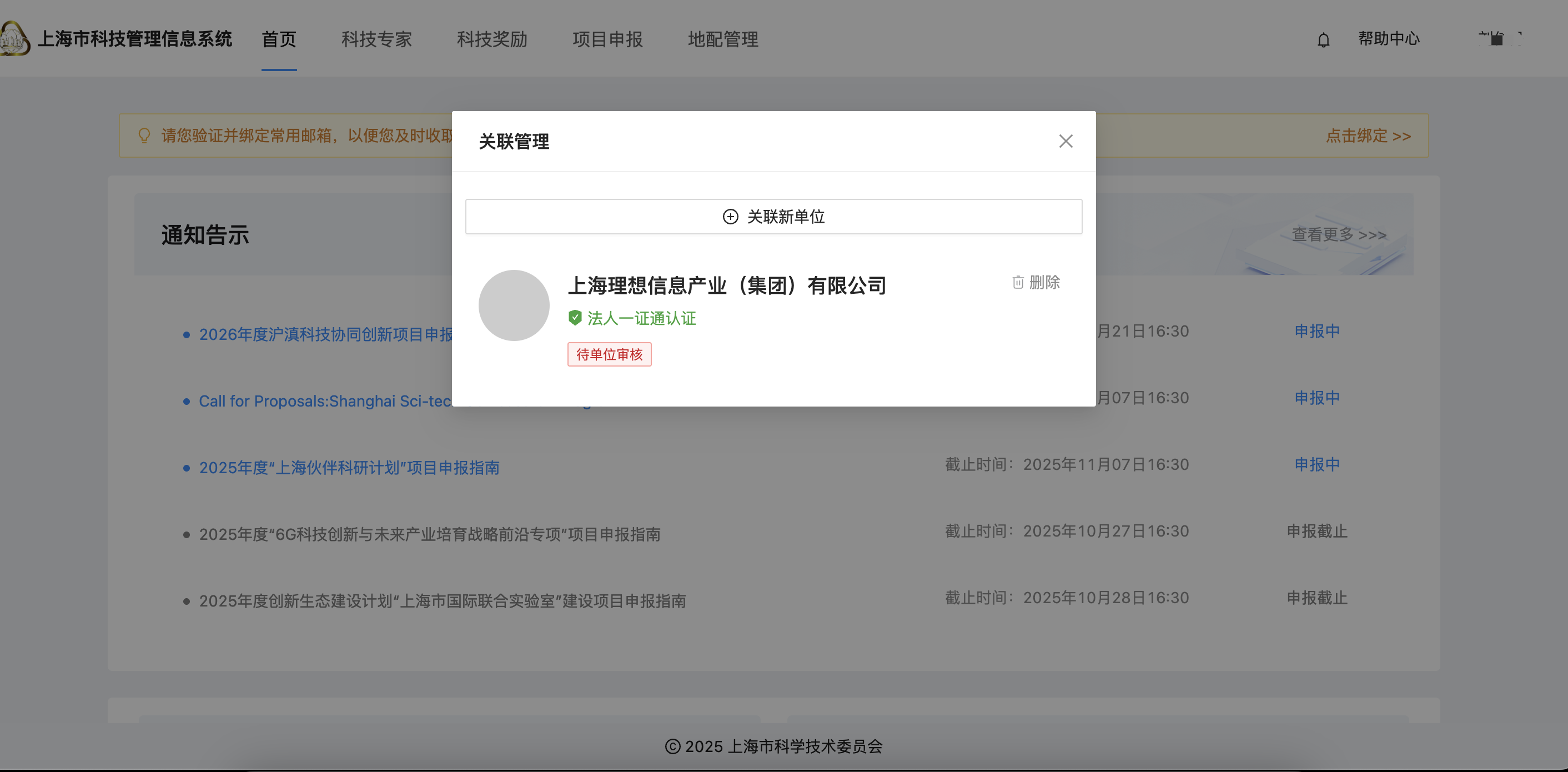The image size is (1568, 772).
Task: Click 查看更多 notices link
Action: [1339, 234]
